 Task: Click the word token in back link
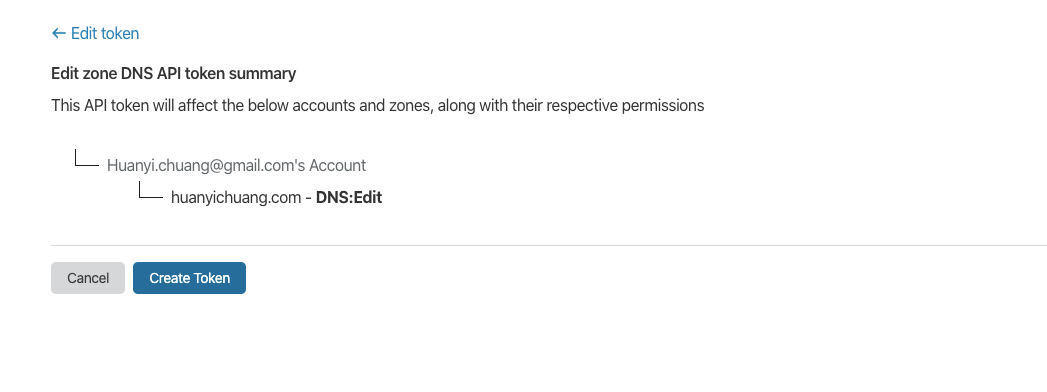pos(120,33)
